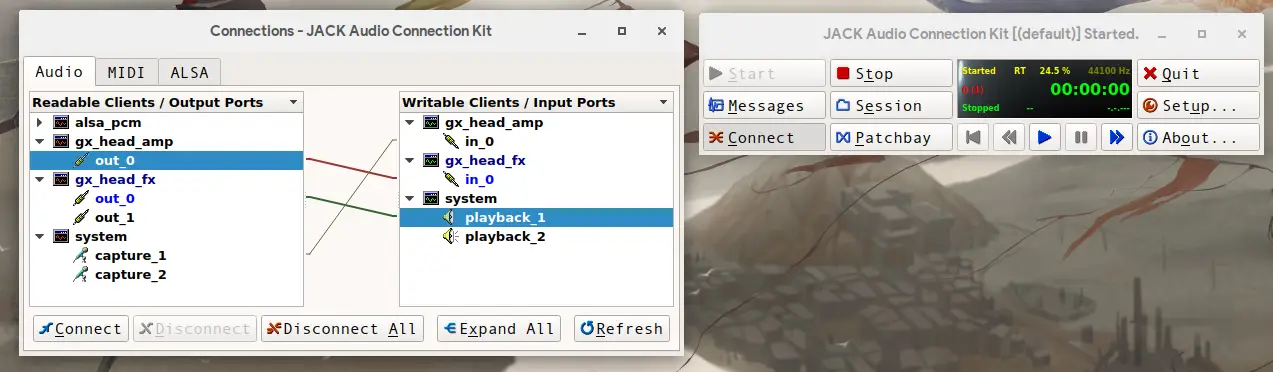1273x372 pixels.
Task: Open the About dialog
Action: click(1198, 137)
